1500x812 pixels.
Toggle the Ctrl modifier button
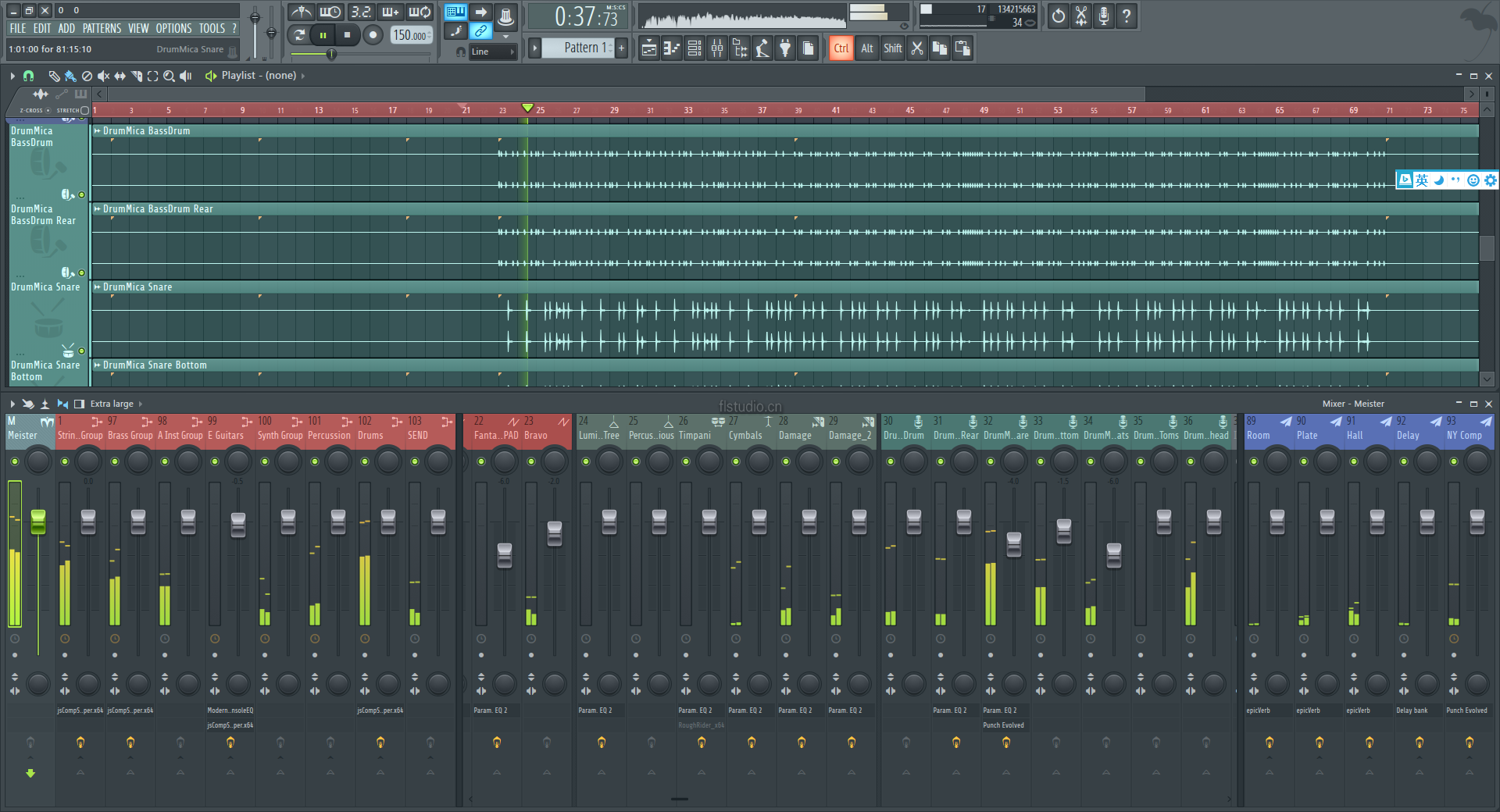point(841,48)
